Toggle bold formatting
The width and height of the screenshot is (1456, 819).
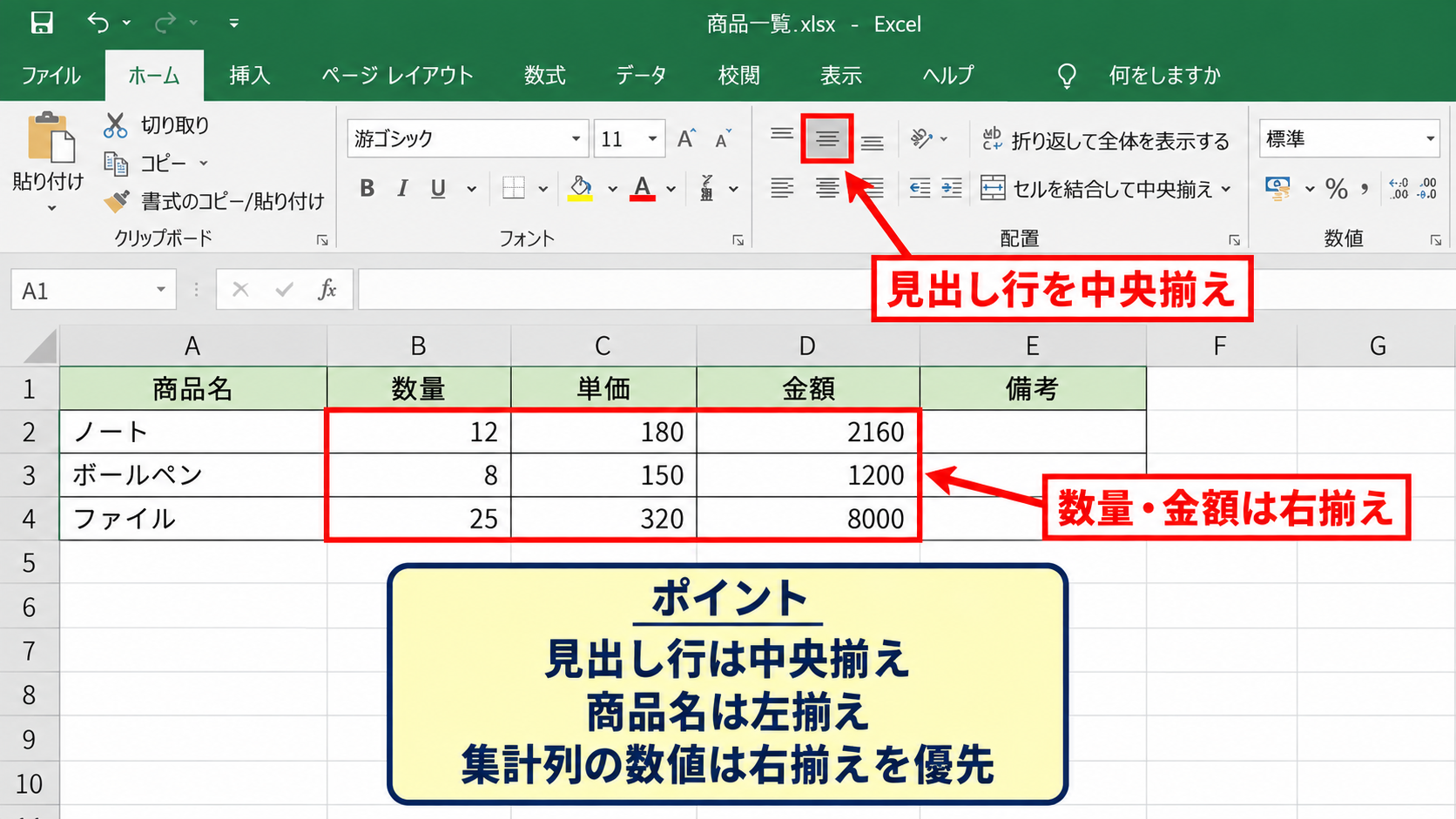coord(367,188)
